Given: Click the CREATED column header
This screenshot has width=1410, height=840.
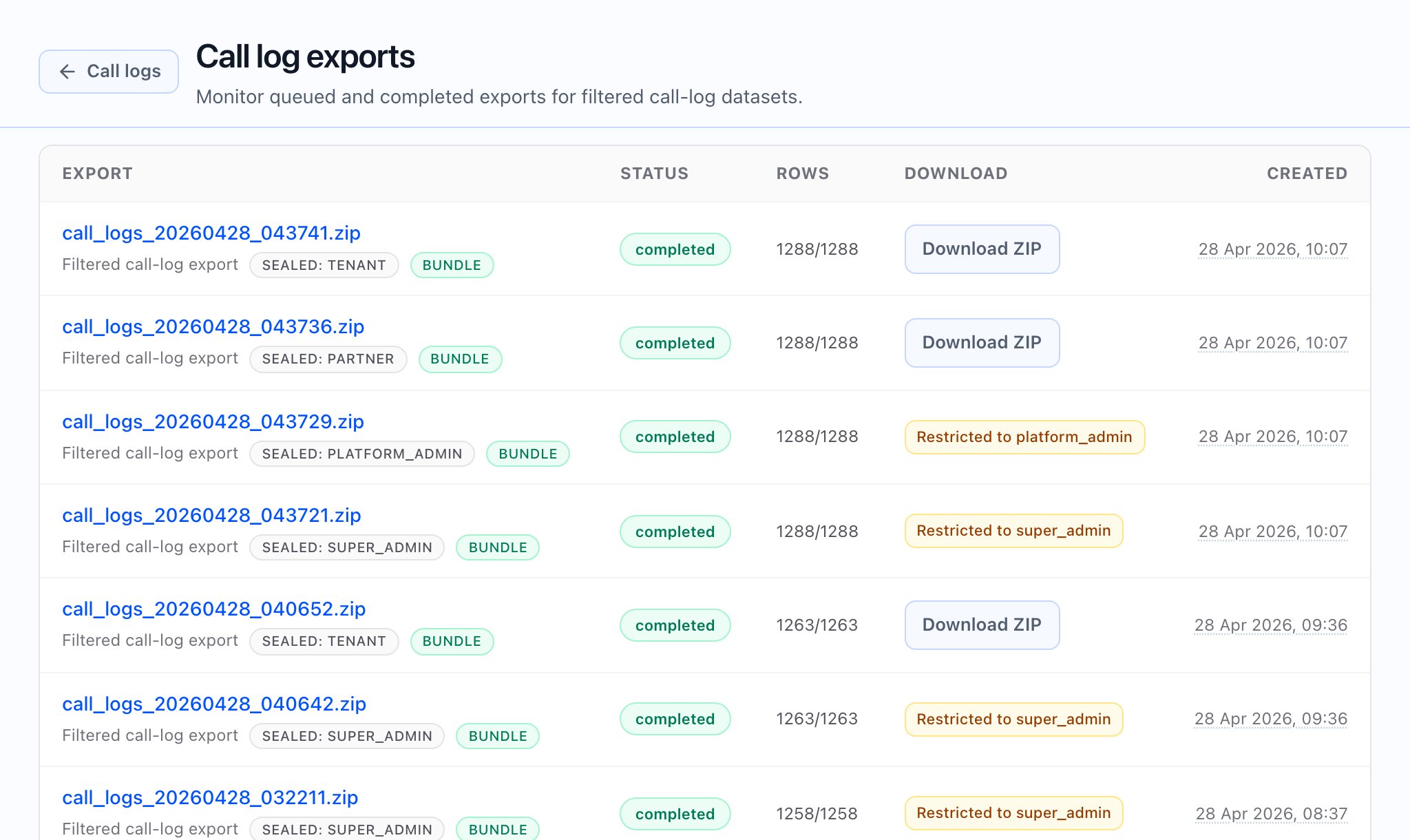Looking at the screenshot, I should click(1307, 174).
